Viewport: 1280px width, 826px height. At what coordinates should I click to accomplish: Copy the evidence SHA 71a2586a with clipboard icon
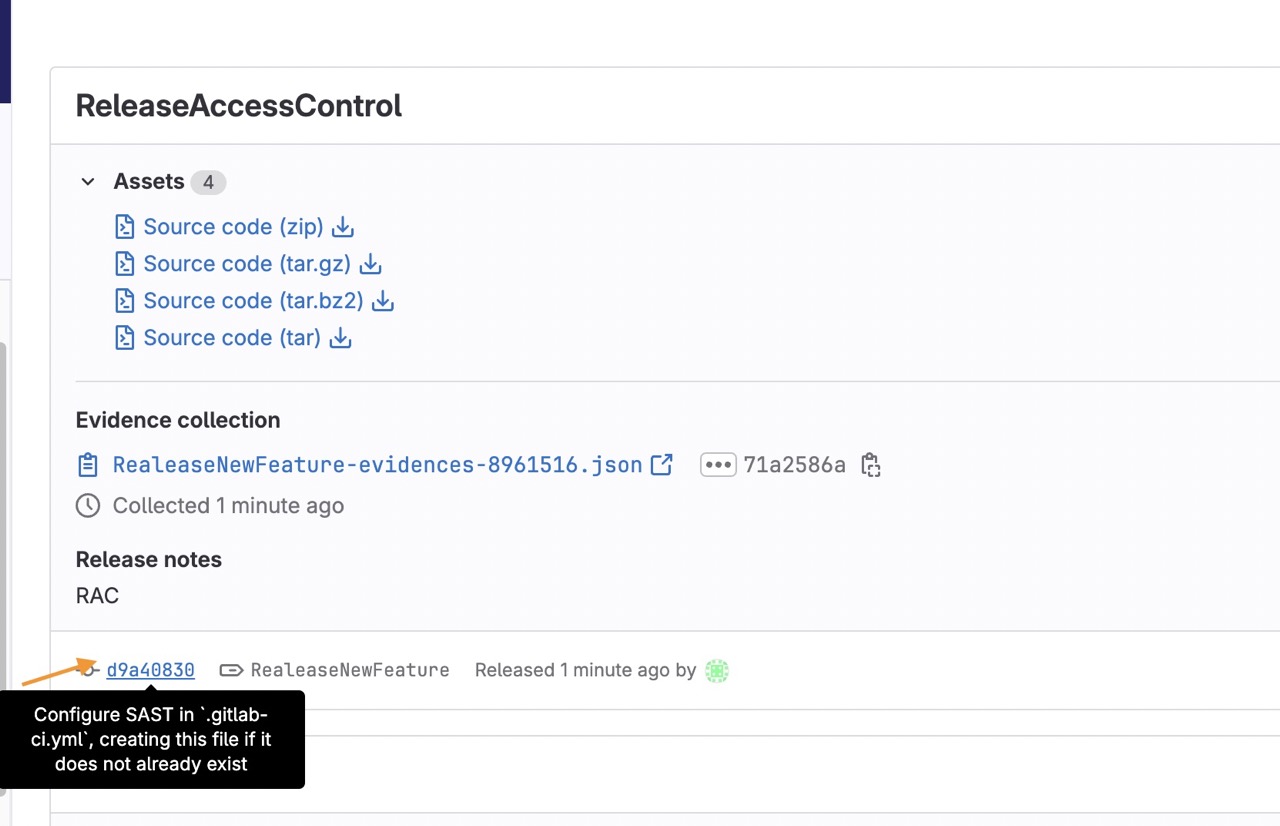click(x=871, y=465)
